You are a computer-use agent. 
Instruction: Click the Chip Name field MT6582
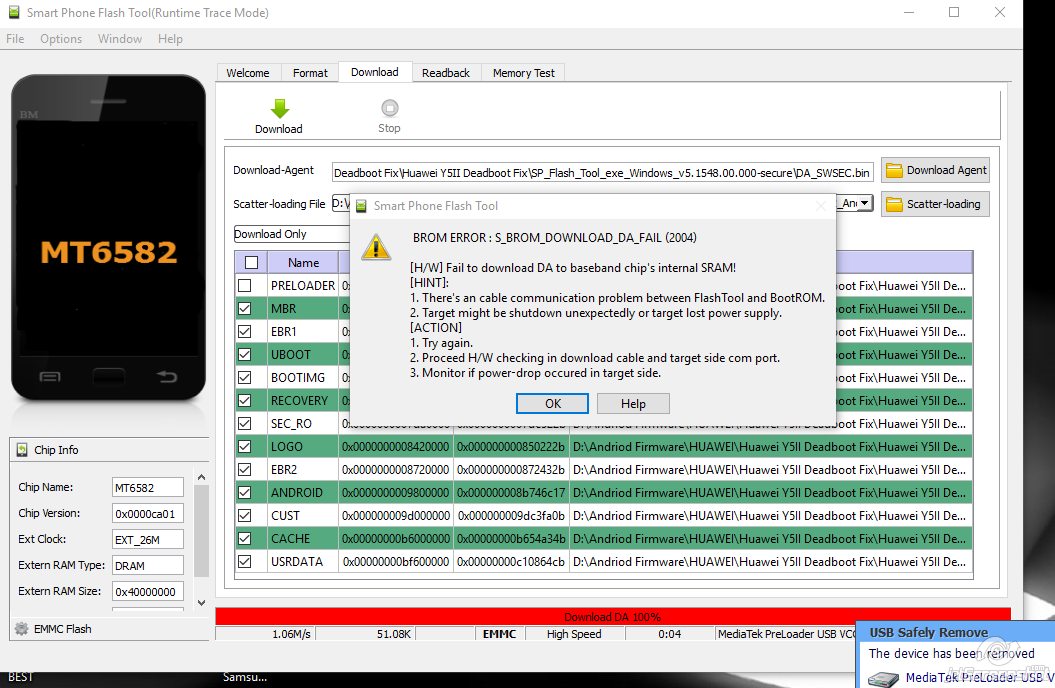(148, 488)
